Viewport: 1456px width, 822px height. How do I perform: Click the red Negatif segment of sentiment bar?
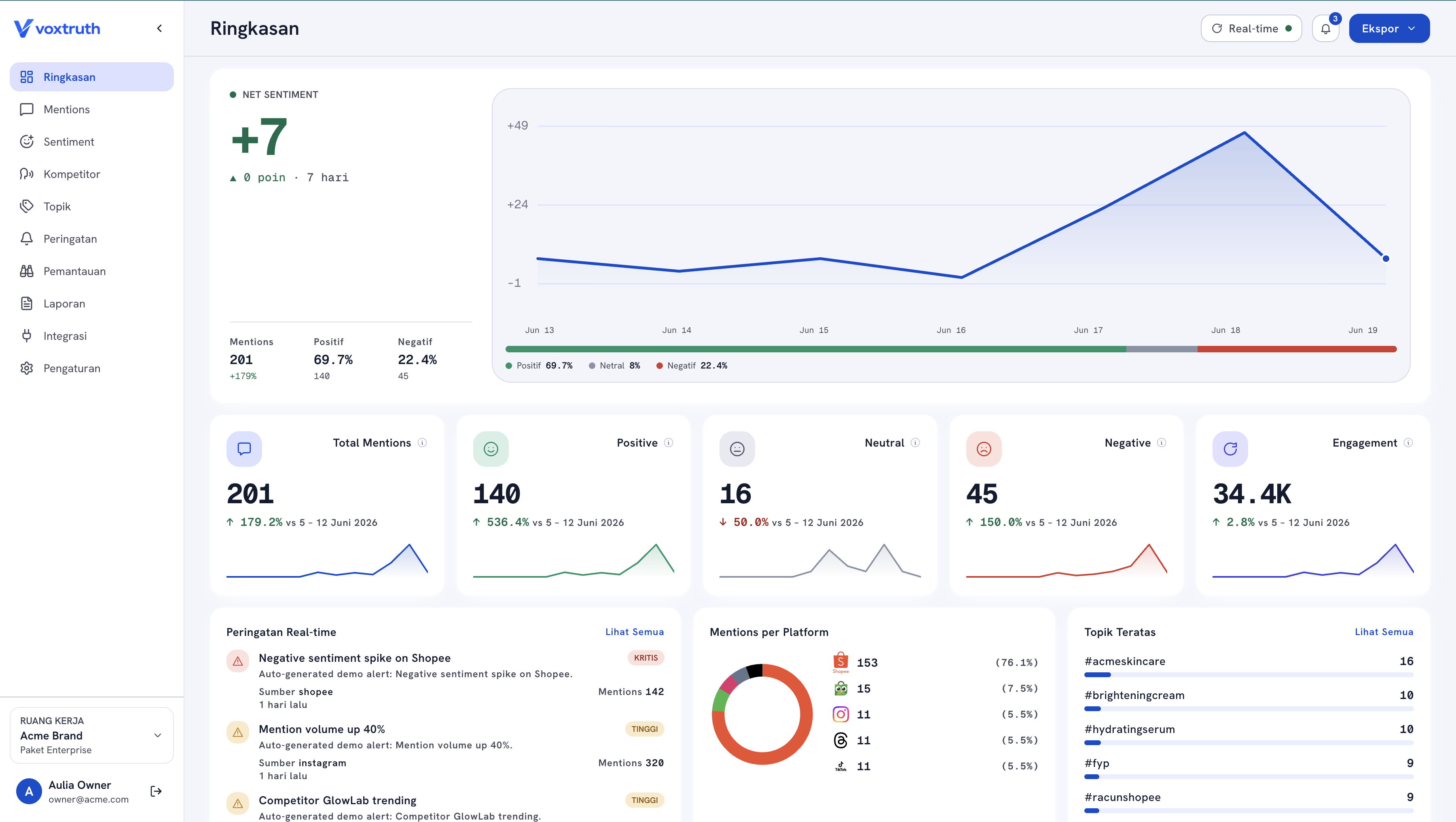1297,349
